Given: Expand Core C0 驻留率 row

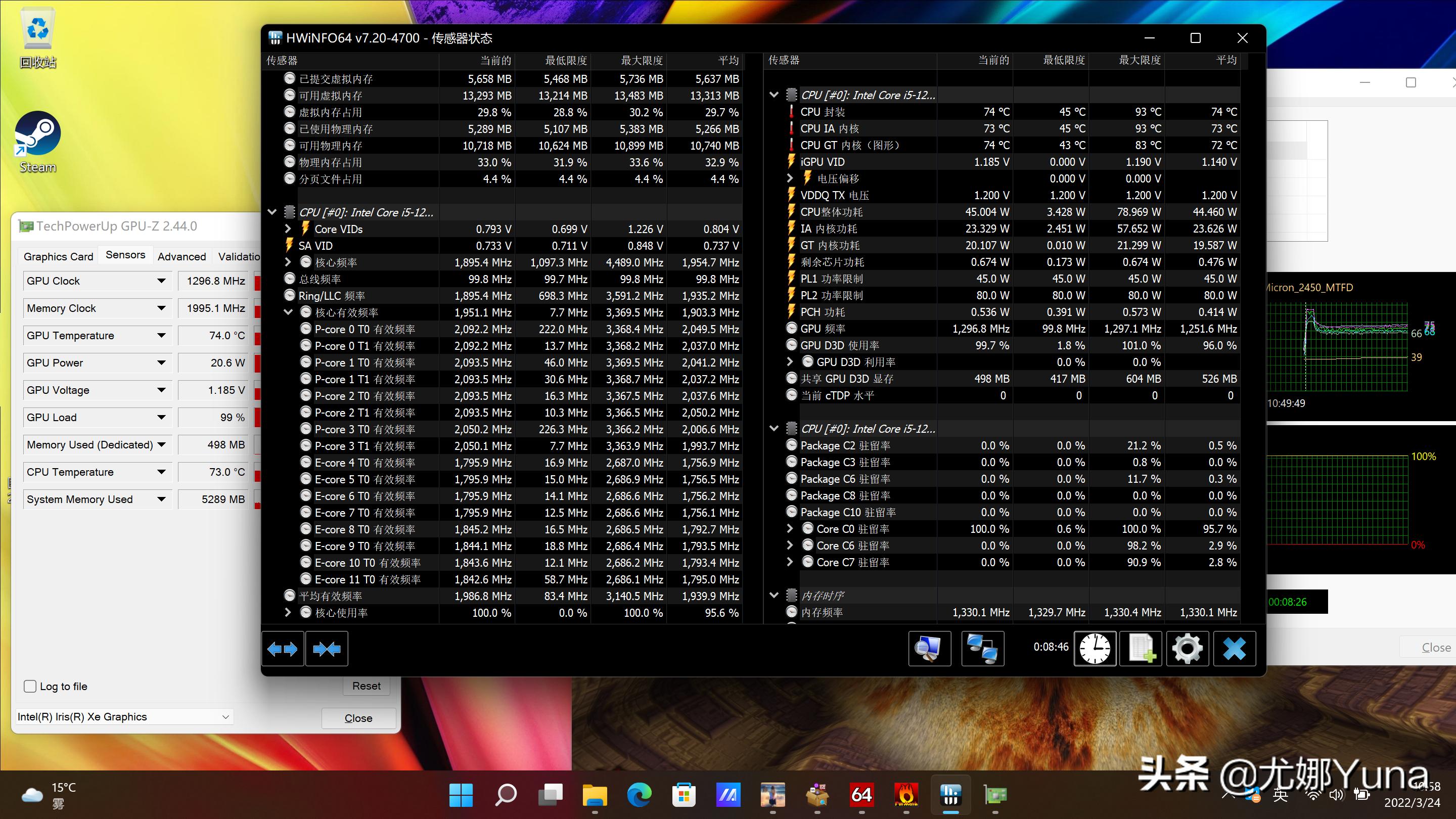Looking at the screenshot, I should click(790, 529).
